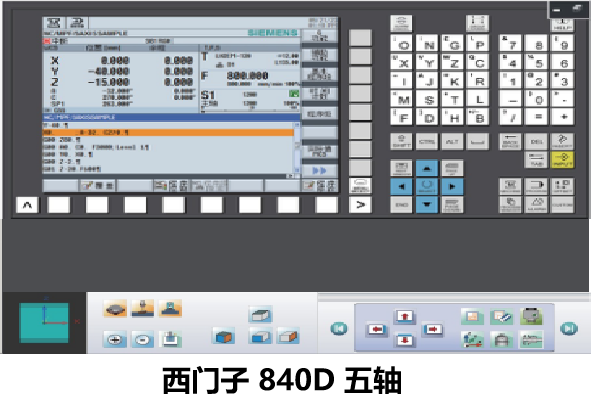This screenshot has height=405, width=591.
Task: Click the G letter key
Action: click(x=452, y=44)
